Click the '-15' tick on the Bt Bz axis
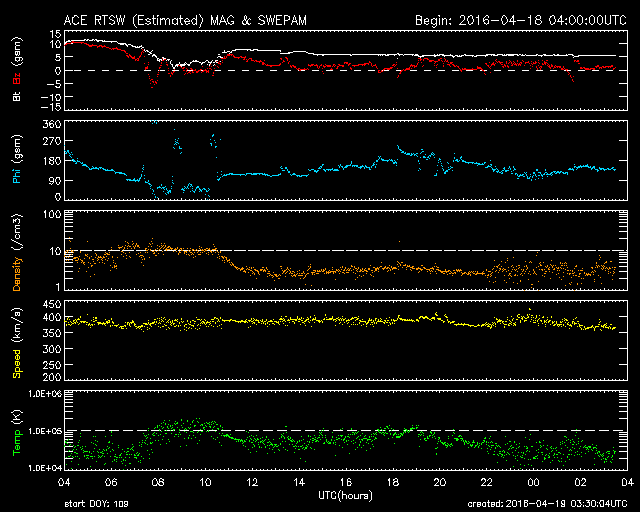Image resolution: width=640 pixels, height=512 pixels. click(51, 107)
